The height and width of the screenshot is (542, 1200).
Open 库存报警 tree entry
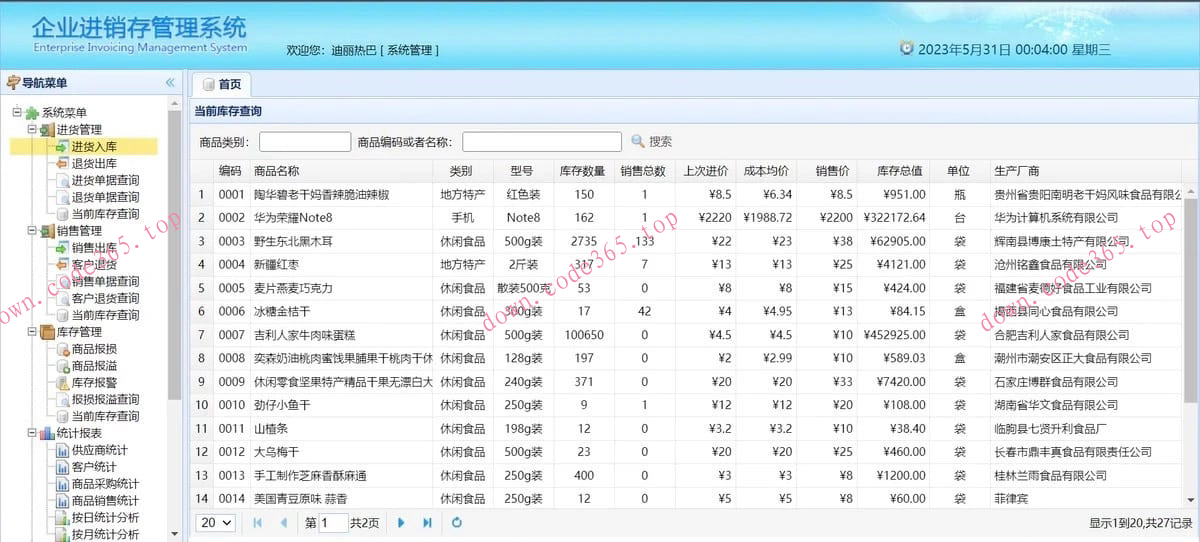92,383
